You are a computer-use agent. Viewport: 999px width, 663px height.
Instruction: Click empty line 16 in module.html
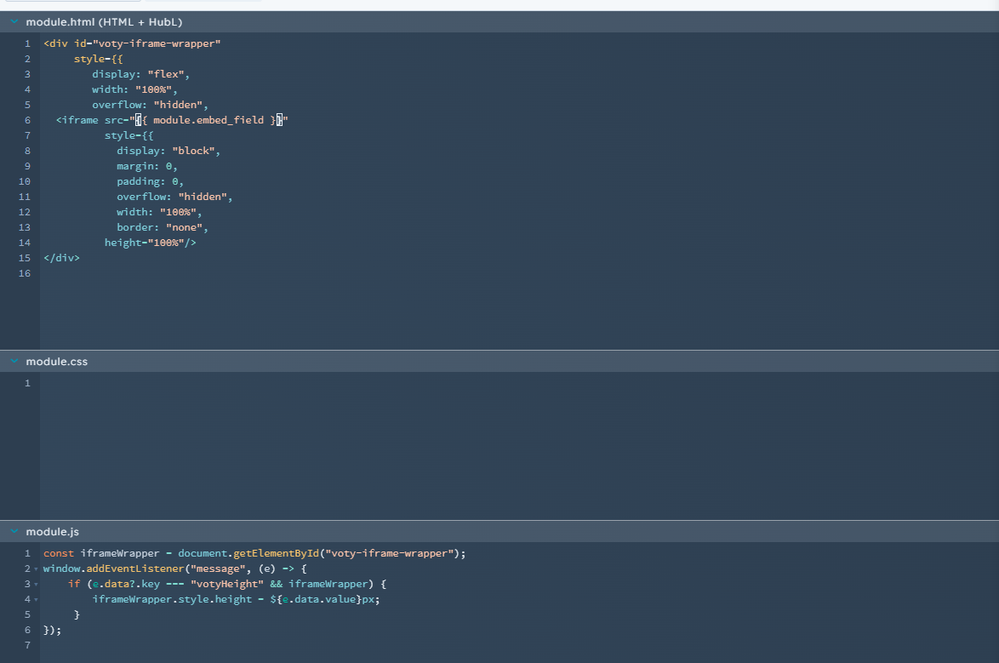(x=300, y=273)
